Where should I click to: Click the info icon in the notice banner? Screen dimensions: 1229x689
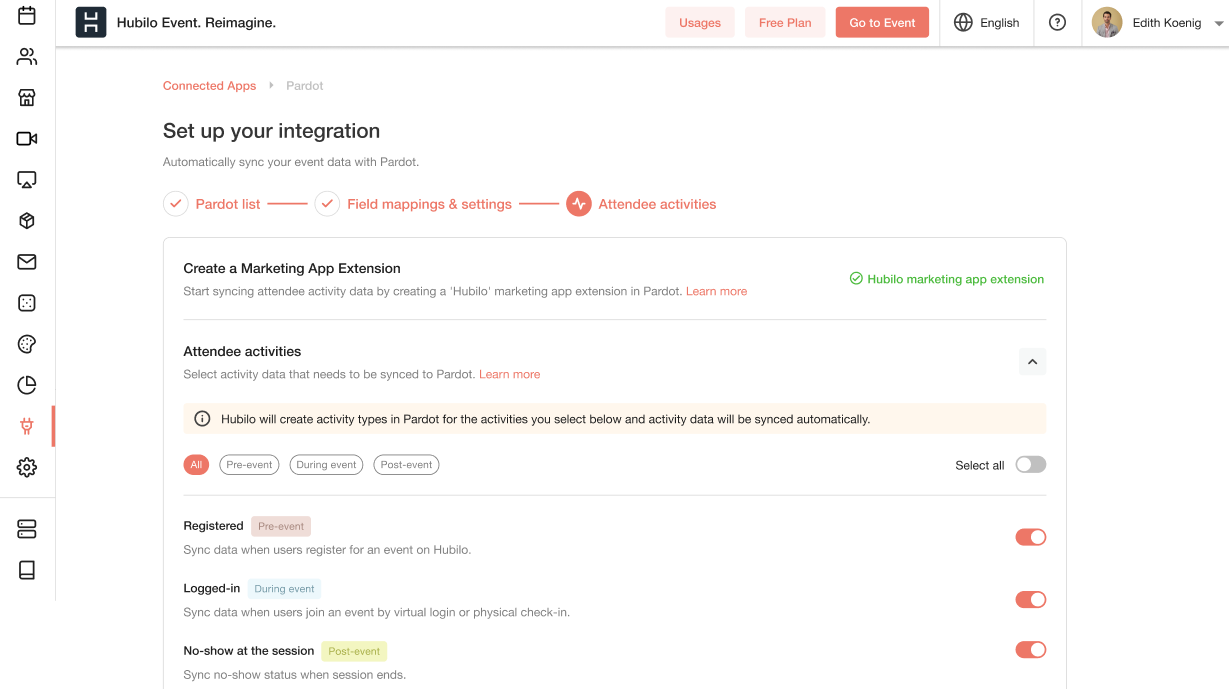202,419
